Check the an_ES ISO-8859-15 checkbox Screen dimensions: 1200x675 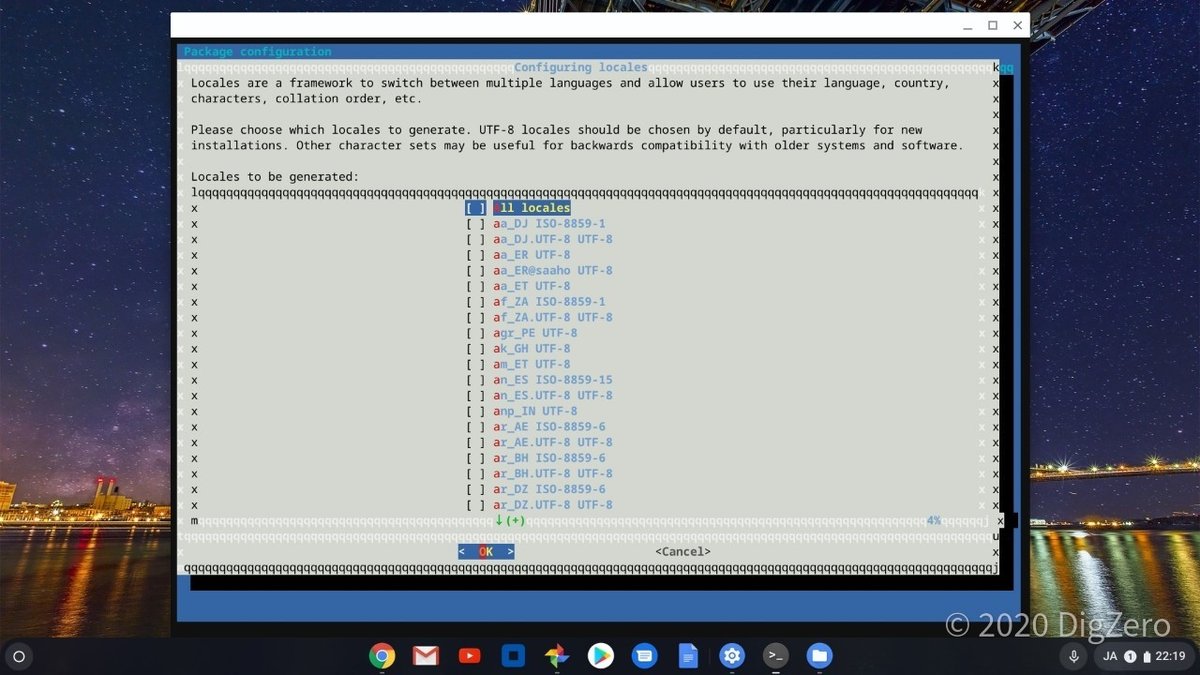pyautogui.click(x=476, y=380)
